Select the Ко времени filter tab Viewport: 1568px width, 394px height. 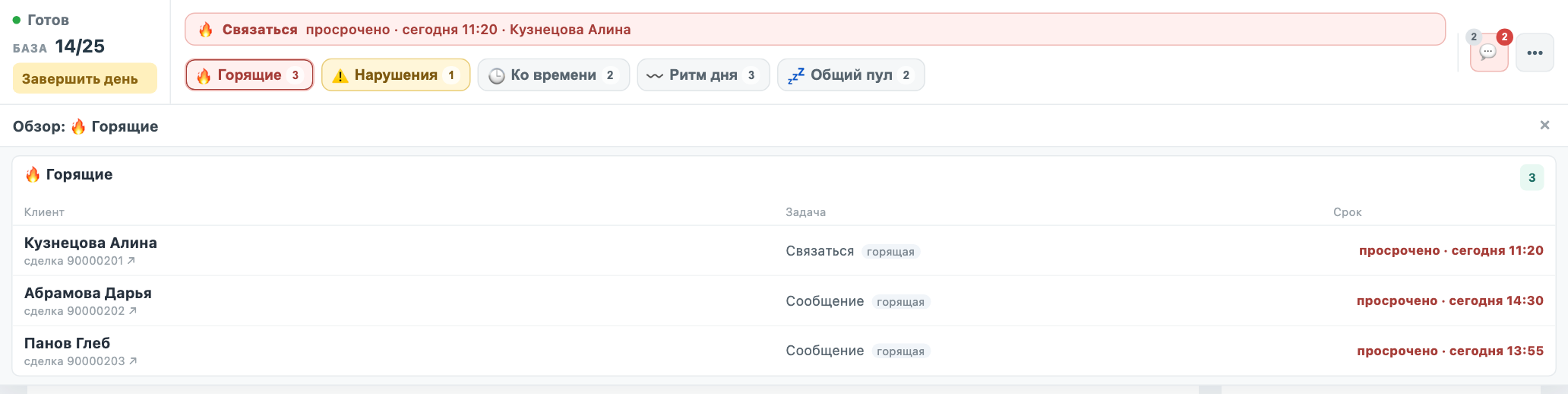[x=553, y=75]
